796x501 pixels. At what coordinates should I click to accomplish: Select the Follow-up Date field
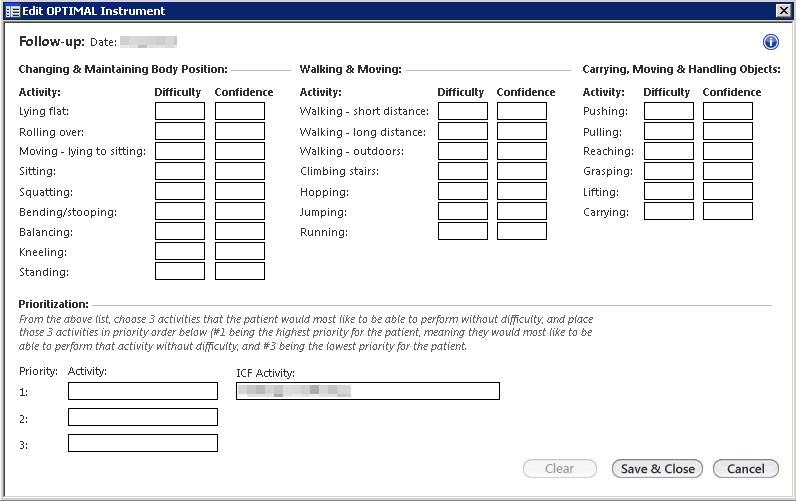pos(148,42)
